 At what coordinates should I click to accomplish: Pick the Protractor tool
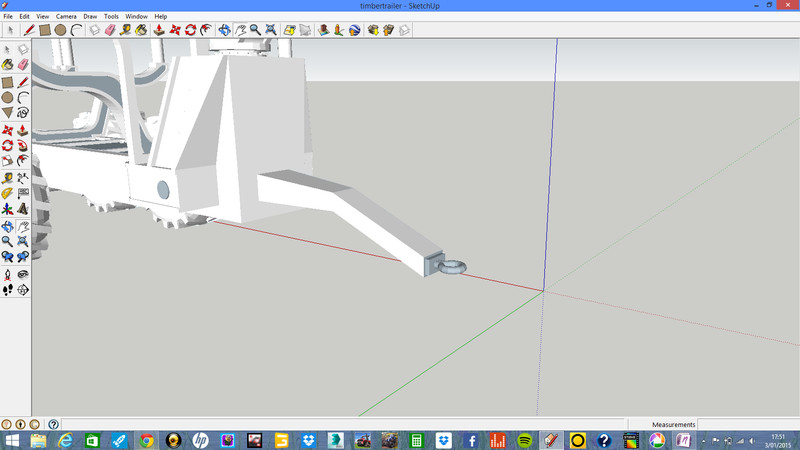[x=8, y=193]
